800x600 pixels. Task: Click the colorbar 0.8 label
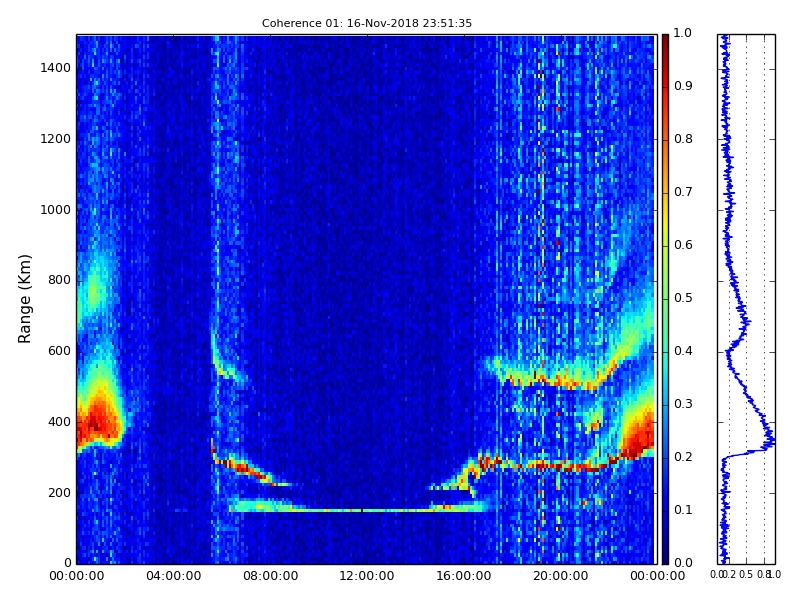click(683, 139)
